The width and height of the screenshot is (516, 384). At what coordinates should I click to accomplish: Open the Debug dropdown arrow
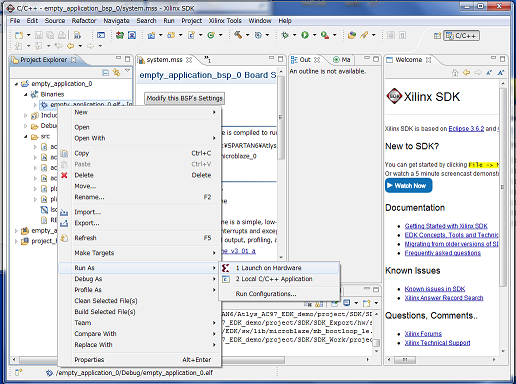click(294, 35)
